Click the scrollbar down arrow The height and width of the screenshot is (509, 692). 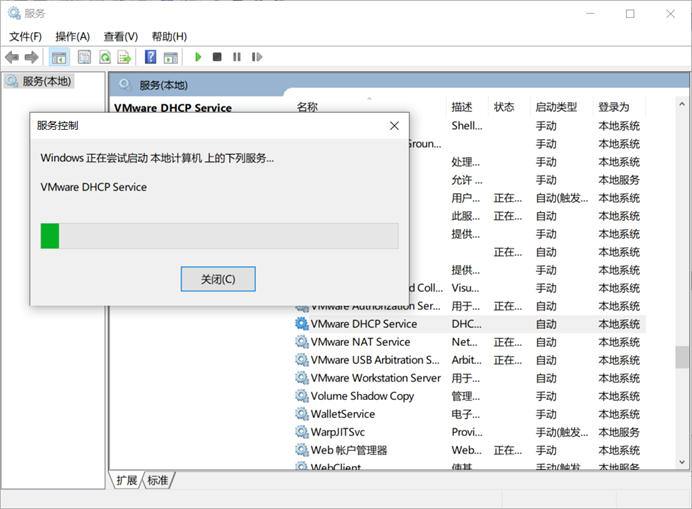(682, 462)
